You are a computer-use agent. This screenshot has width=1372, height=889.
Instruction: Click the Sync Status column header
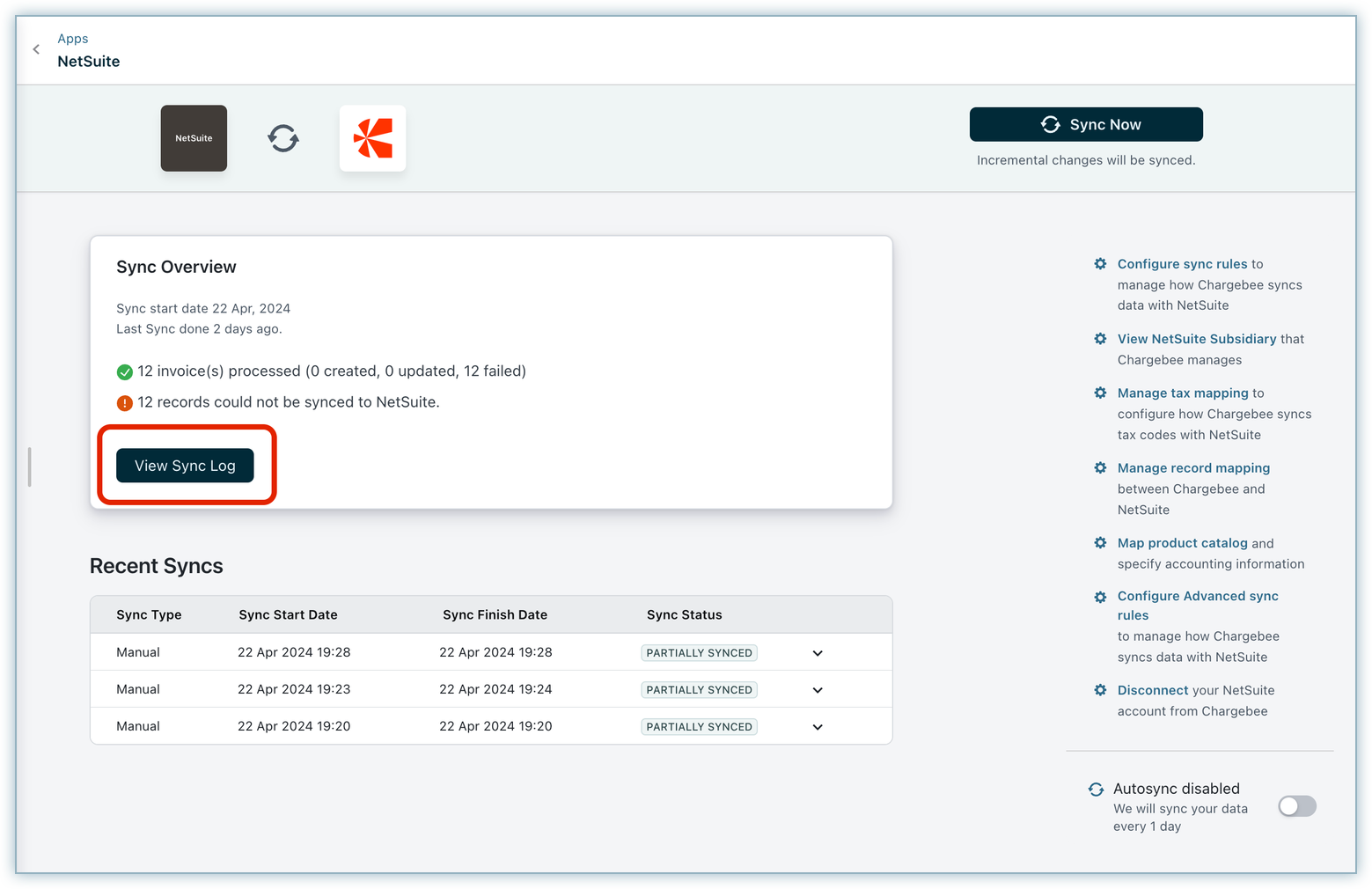(684, 615)
